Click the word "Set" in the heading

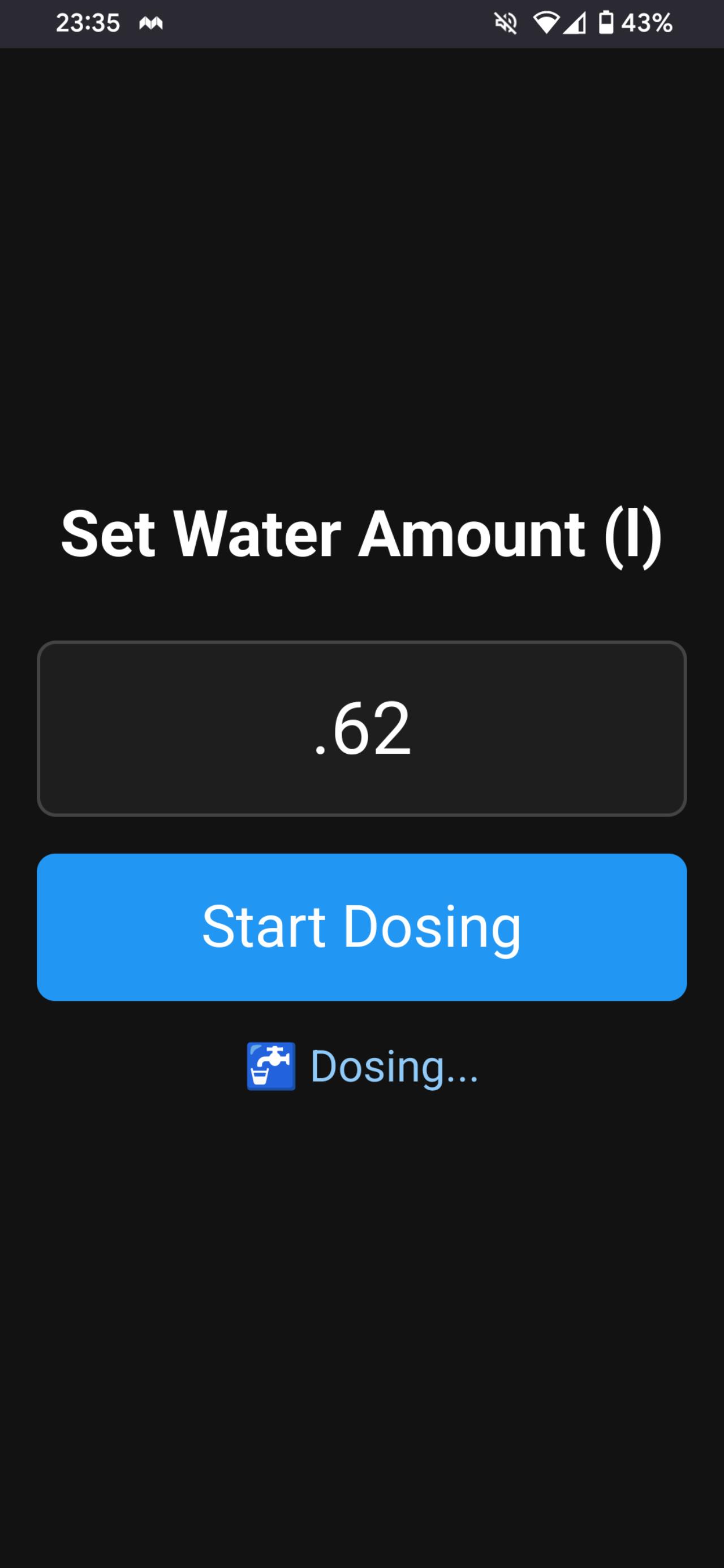[x=108, y=534]
